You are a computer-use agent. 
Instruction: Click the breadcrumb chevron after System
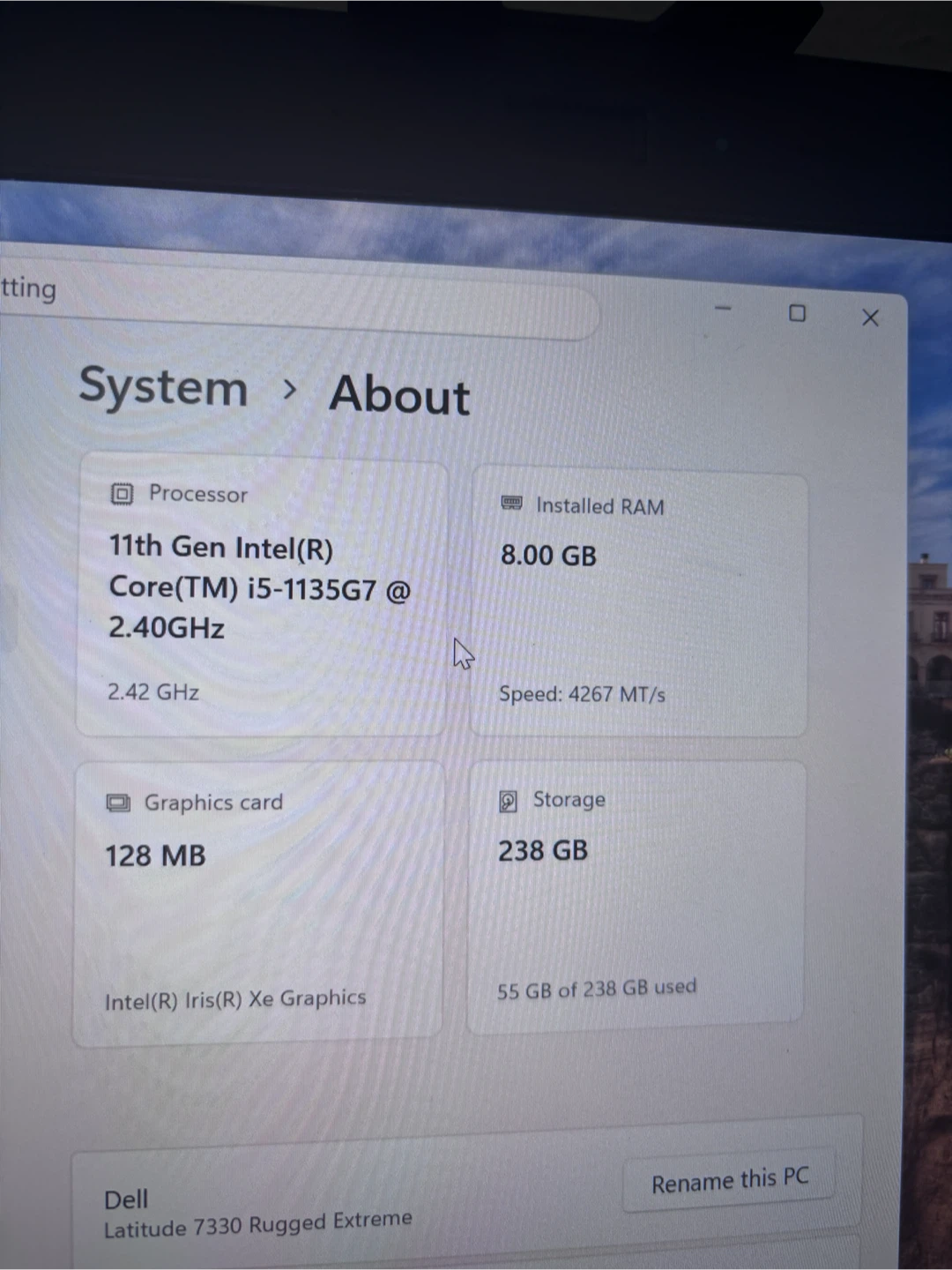pos(289,388)
